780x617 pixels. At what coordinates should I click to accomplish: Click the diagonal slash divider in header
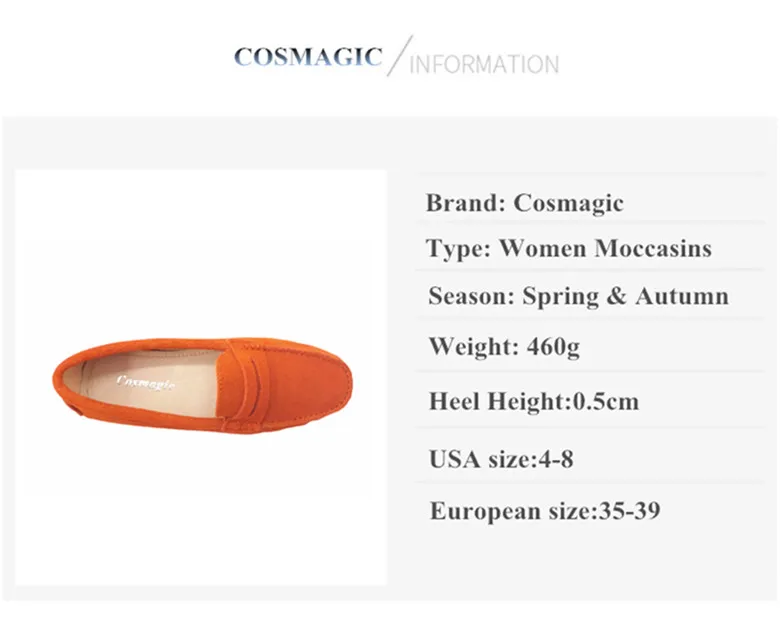click(399, 56)
